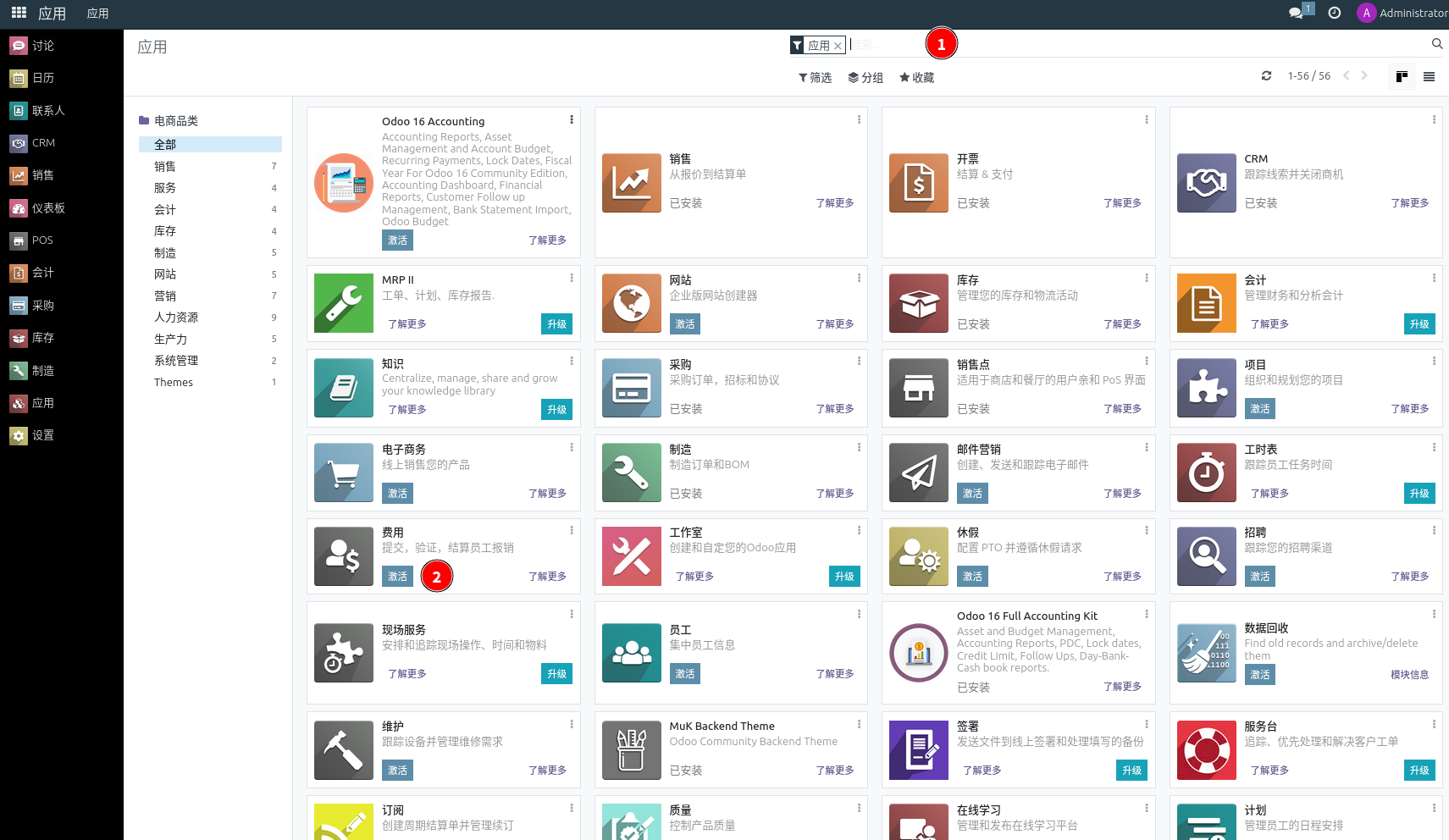
Task: Open the Administrator user menu
Action: [1402, 13]
